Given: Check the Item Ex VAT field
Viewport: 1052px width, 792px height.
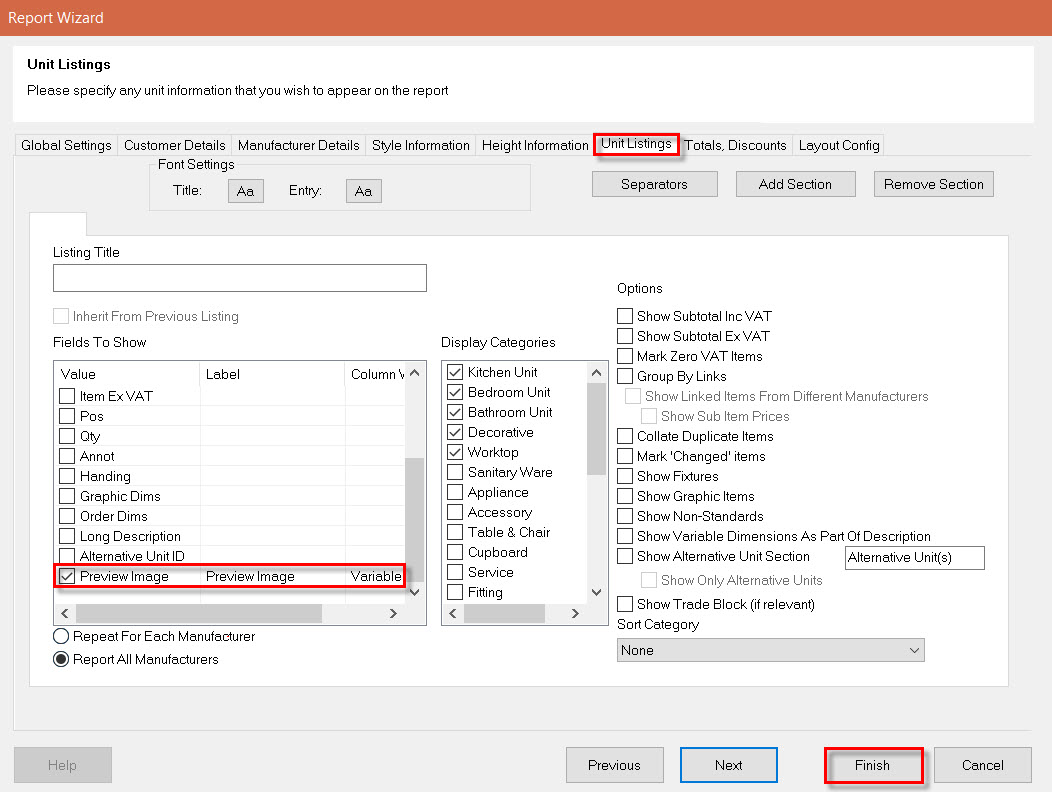Looking at the screenshot, I should point(68,396).
